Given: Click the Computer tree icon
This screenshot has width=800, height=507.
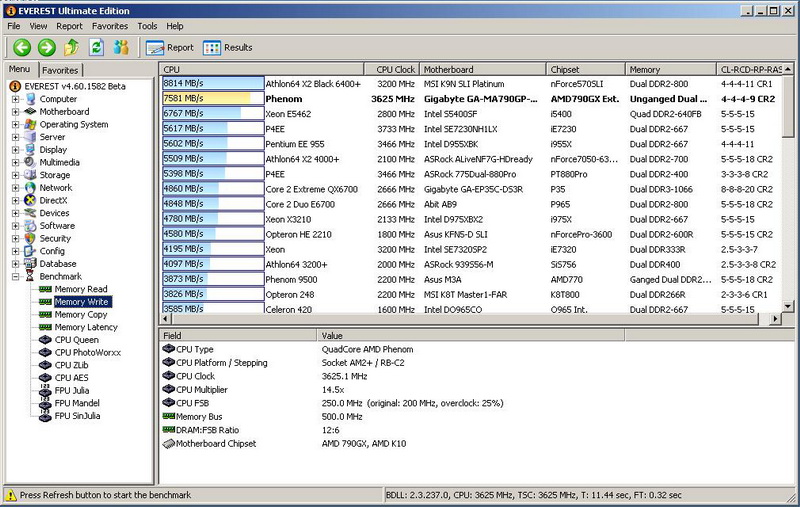Looking at the screenshot, I should (31, 99).
